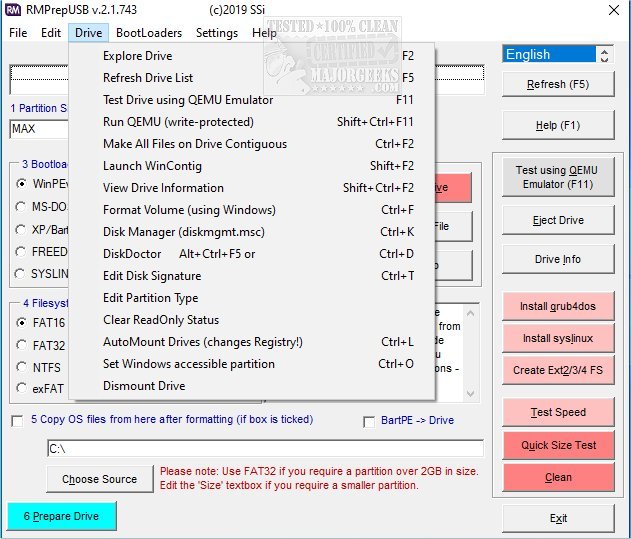Click the RMPrepUSB title bar app icon
This screenshot has width=631, height=539.
point(13,10)
